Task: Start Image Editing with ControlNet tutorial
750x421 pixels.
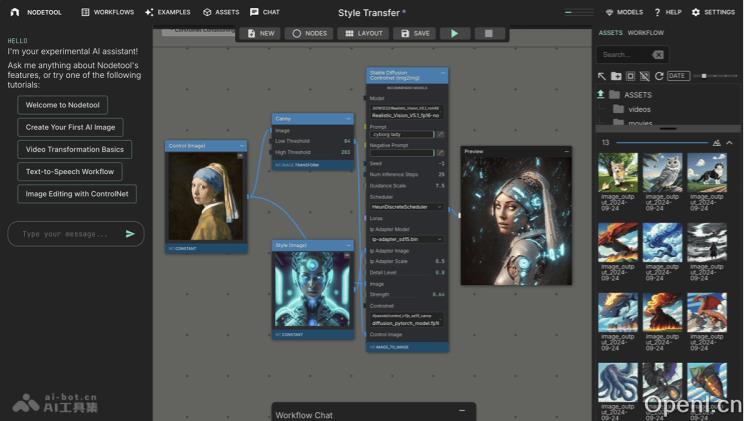Action: coord(77,194)
